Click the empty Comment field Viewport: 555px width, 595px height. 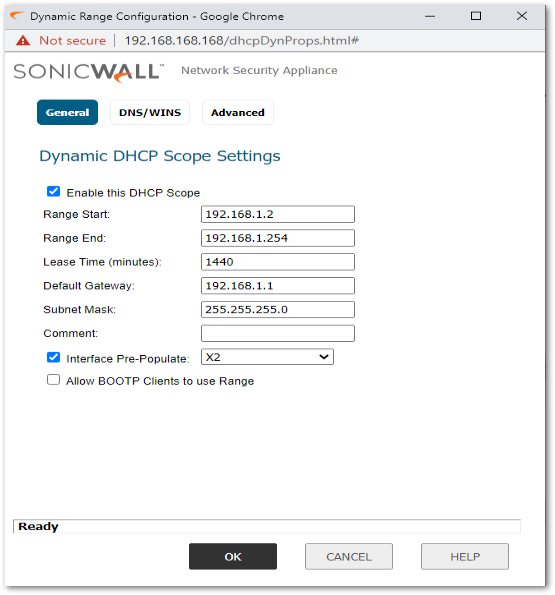278,334
